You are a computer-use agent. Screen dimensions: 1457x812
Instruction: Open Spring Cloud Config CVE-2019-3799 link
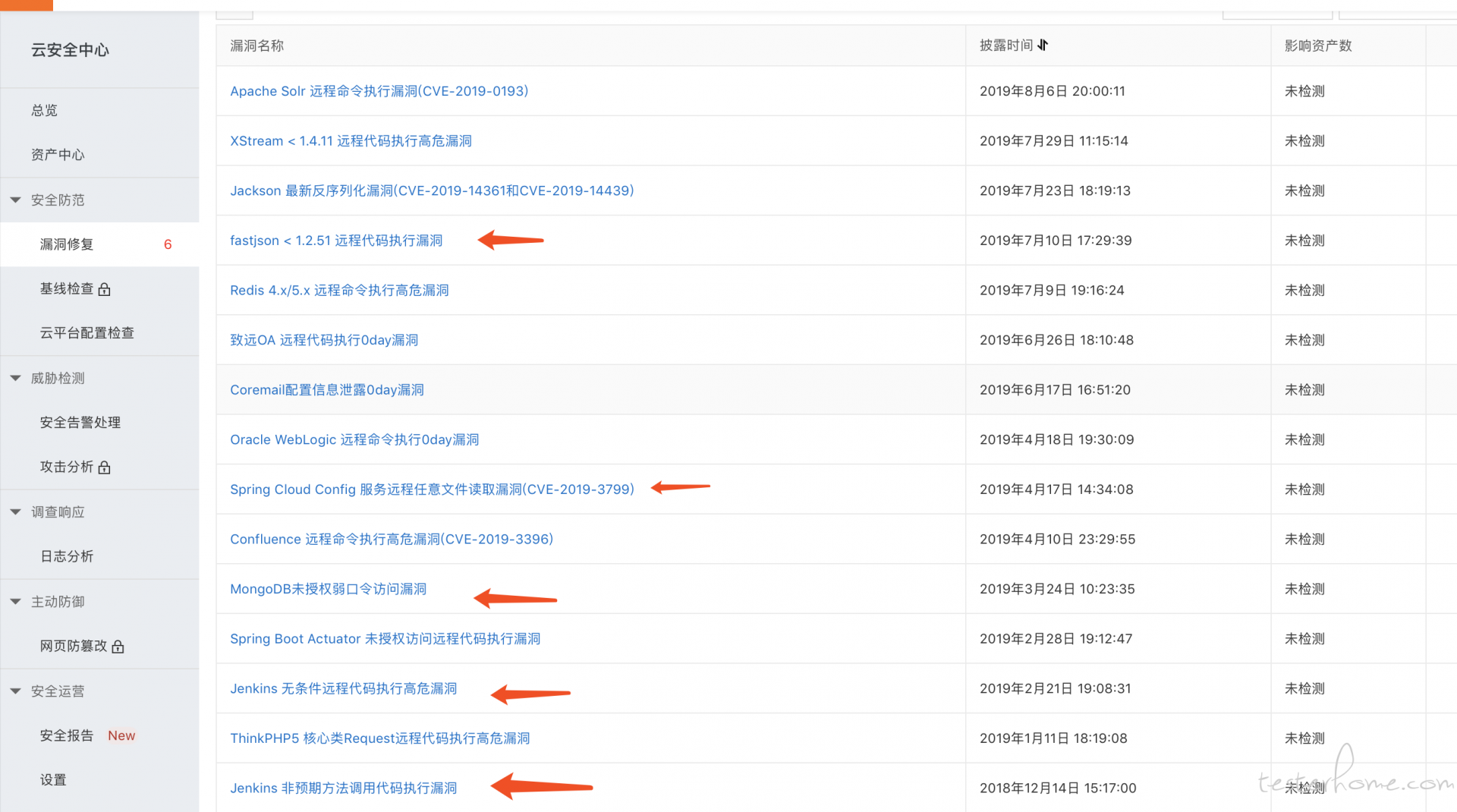click(432, 489)
